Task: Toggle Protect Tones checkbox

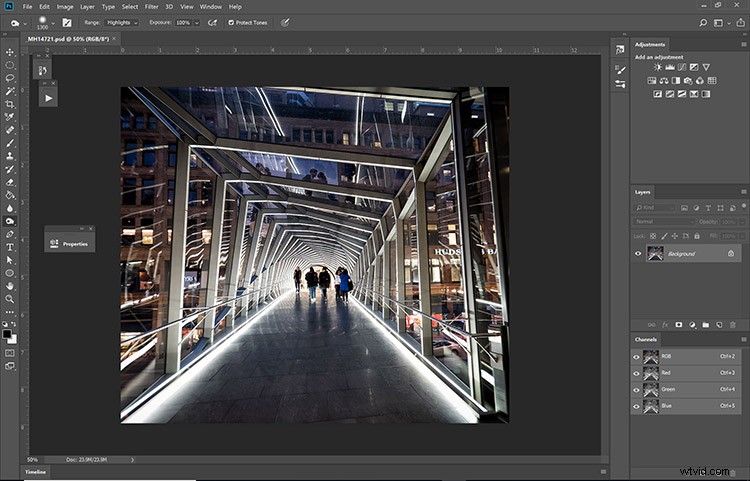Action: 231,22
